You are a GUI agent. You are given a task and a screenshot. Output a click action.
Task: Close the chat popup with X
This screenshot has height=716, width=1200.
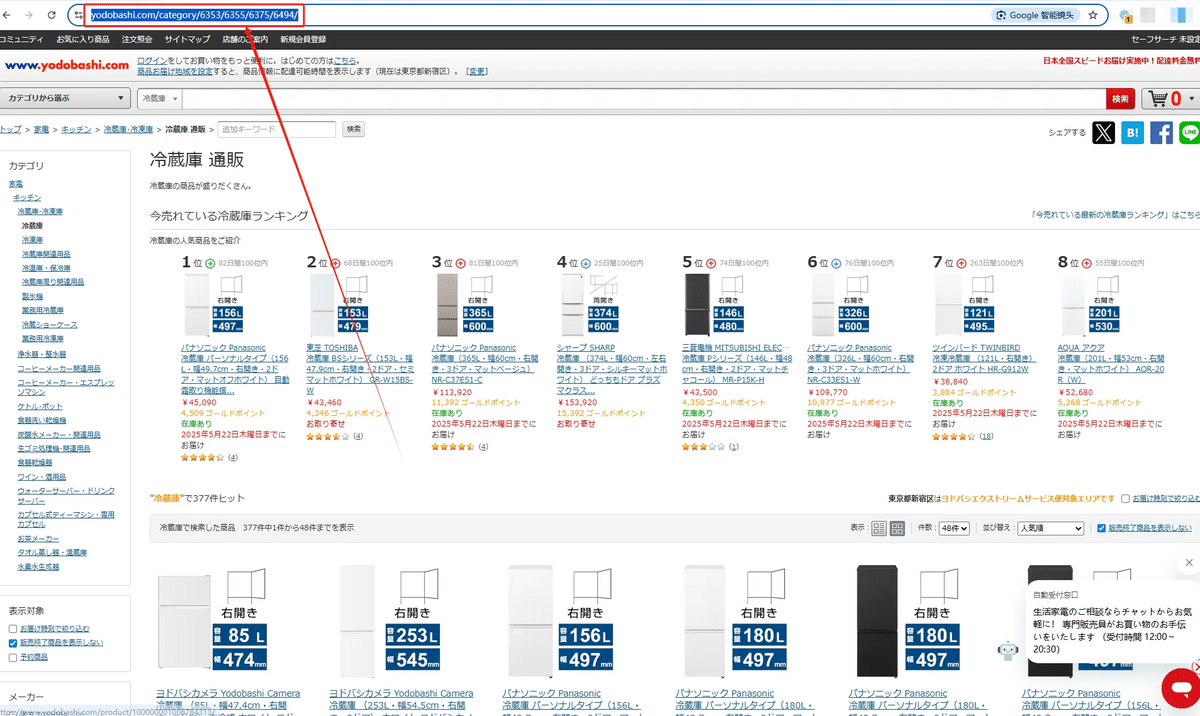[1189, 563]
